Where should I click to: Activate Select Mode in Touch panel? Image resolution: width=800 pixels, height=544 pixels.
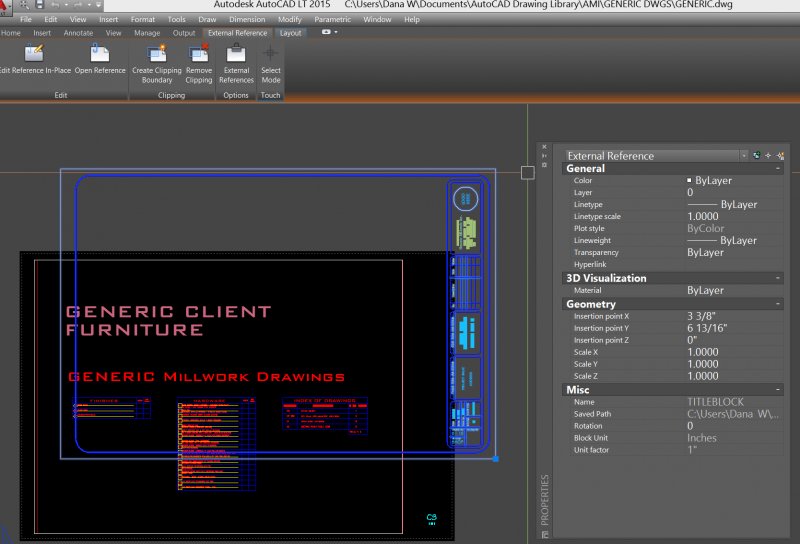point(271,53)
